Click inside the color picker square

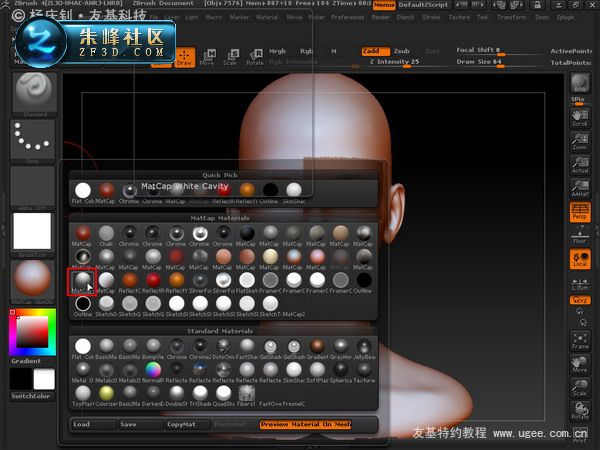tap(32, 331)
